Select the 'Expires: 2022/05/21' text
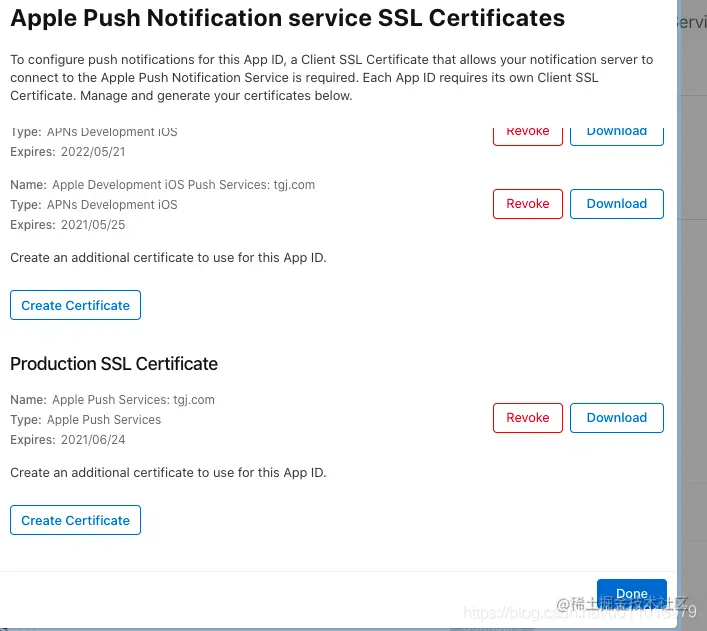Viewport: 707px width, 631px height. (x=68, y=152)
